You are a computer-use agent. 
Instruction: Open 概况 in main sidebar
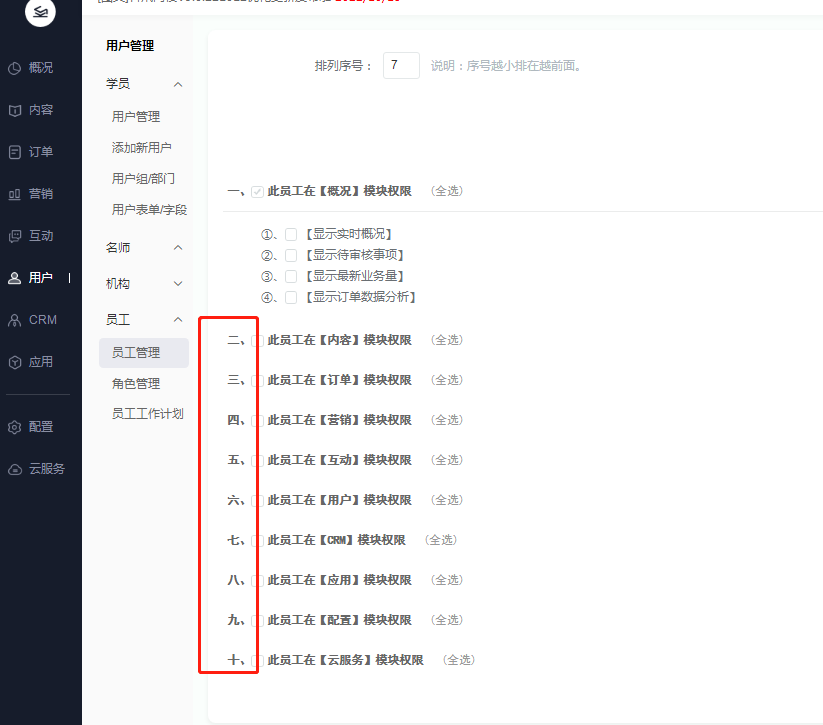[x=41, y=68]
